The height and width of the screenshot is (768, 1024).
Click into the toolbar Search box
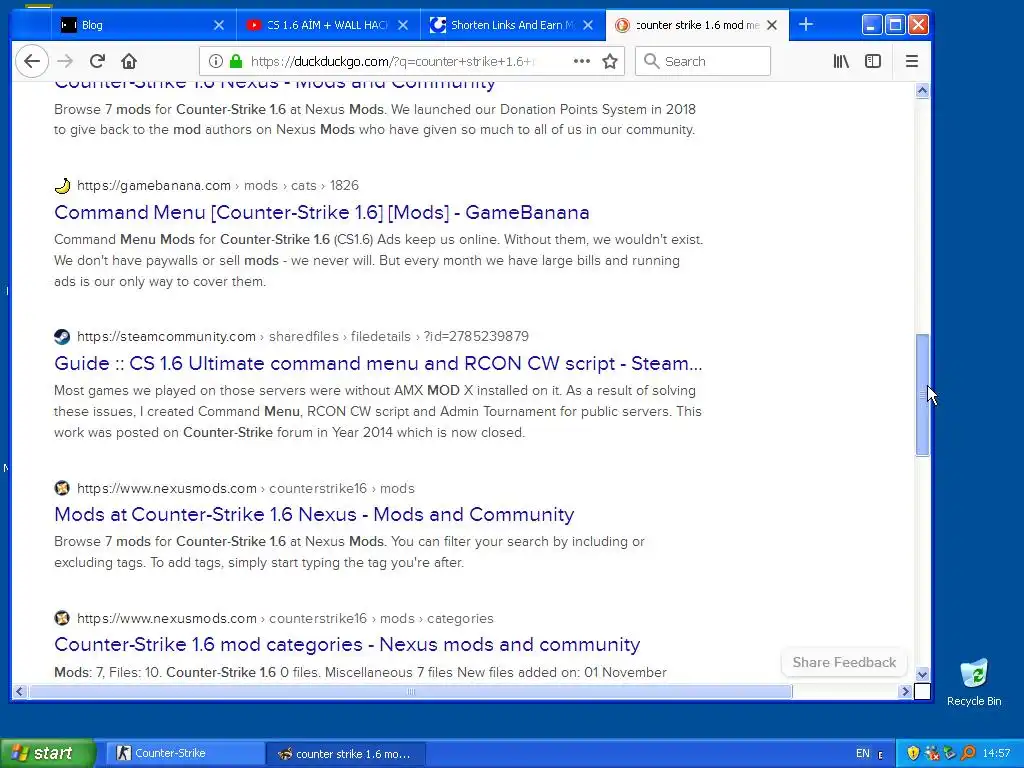coord(703,61)
